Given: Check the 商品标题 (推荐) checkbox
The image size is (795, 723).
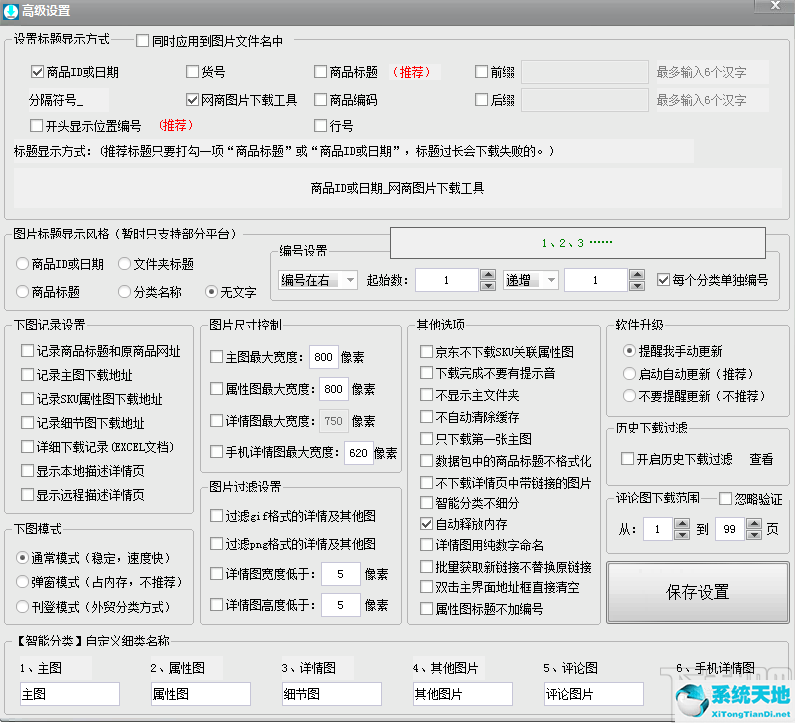Looking at the screenshot, I should 320,71.
